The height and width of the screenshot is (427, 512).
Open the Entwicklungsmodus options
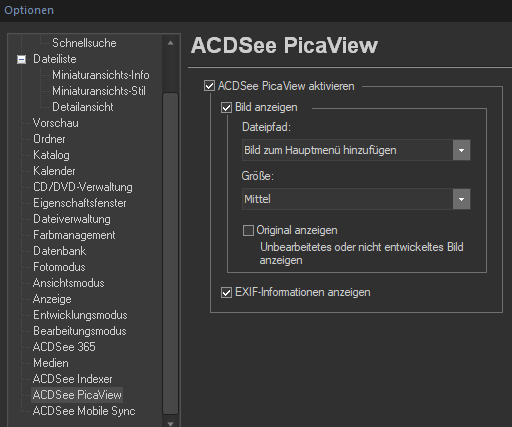[80, 315]
